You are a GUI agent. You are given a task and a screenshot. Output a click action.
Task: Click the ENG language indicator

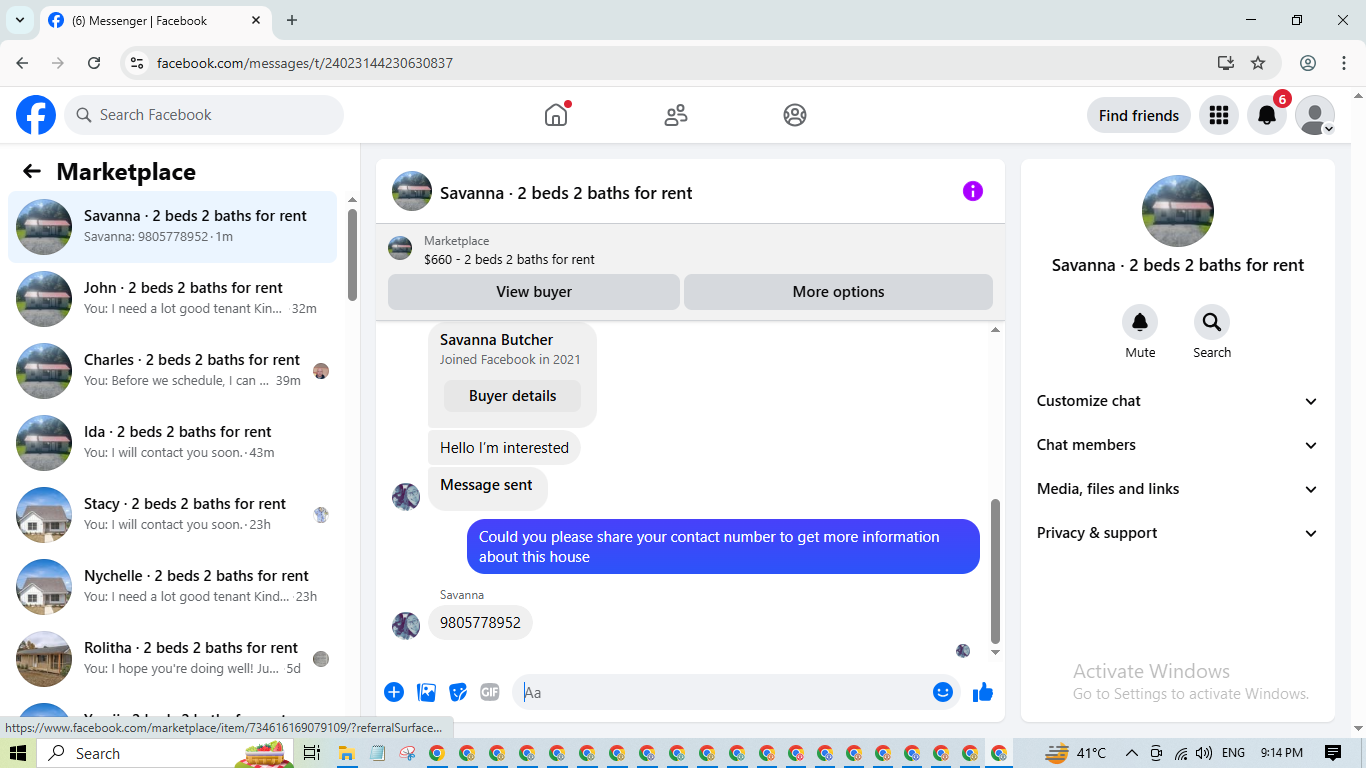point(1234,753)
